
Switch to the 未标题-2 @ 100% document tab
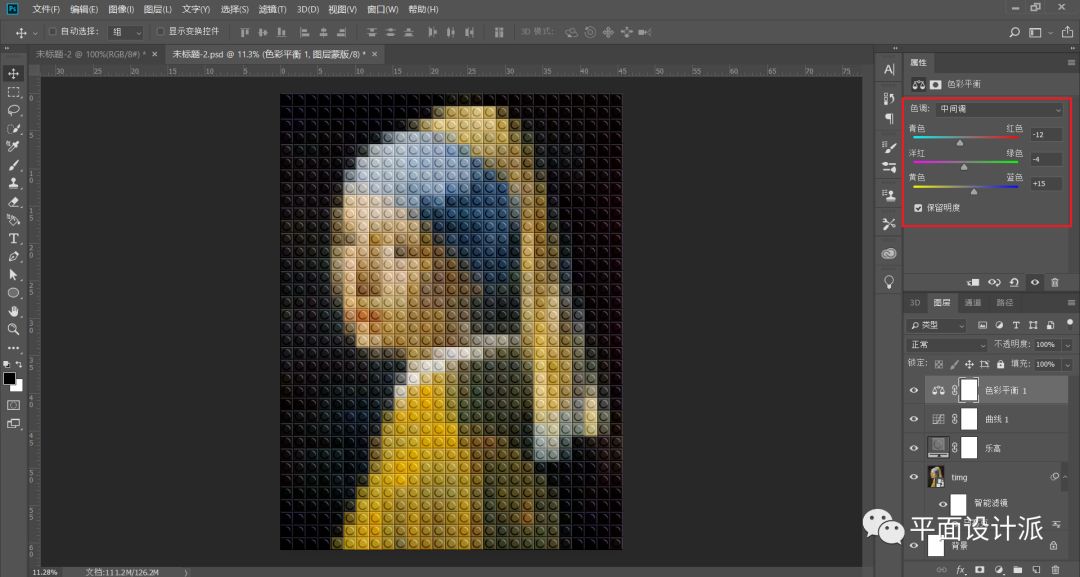coord(90,54)
